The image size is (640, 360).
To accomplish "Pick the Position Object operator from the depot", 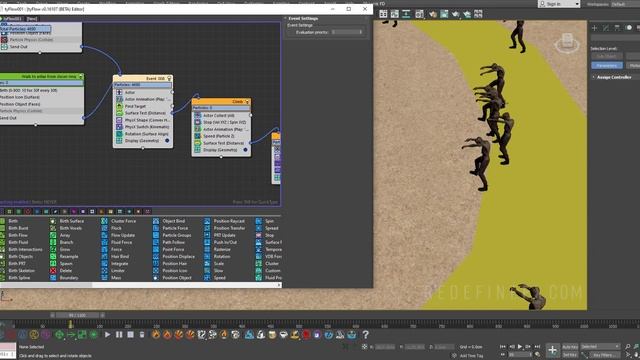I will pyautogui.click(x=172, y=278).
